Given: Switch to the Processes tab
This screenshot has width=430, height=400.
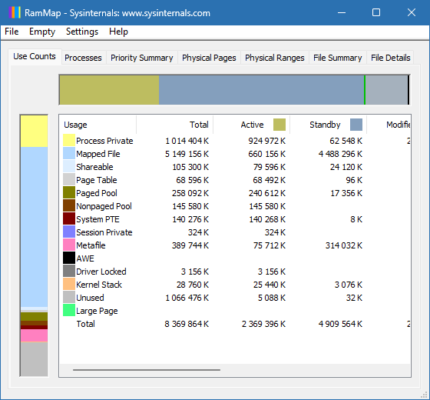Looking at the screenshot, I should pos(83,58).
